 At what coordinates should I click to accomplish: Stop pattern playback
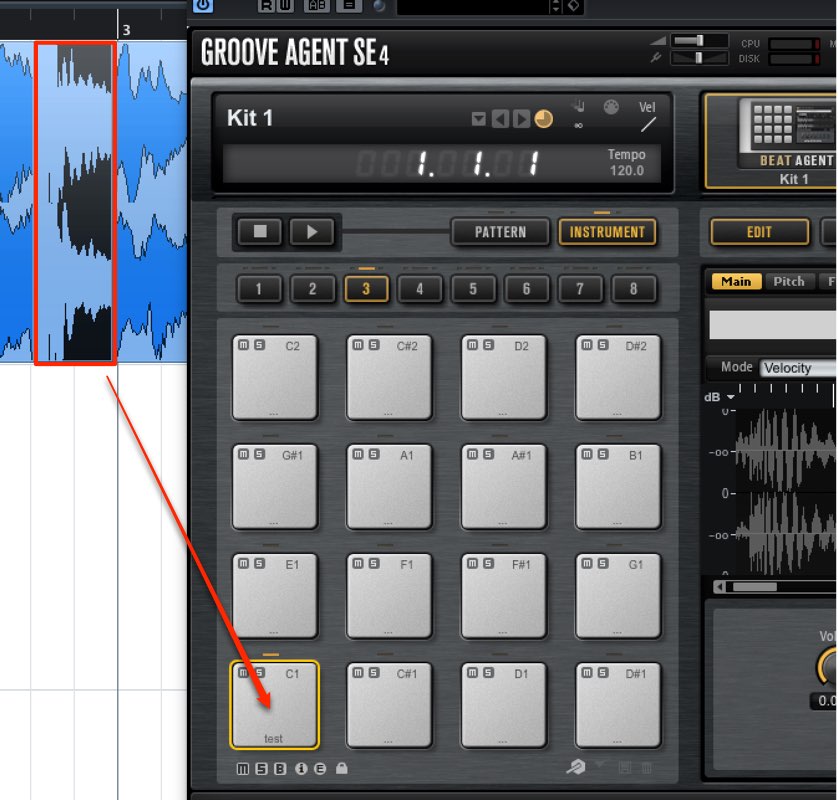pyautogui.click(x=260, y=231)
